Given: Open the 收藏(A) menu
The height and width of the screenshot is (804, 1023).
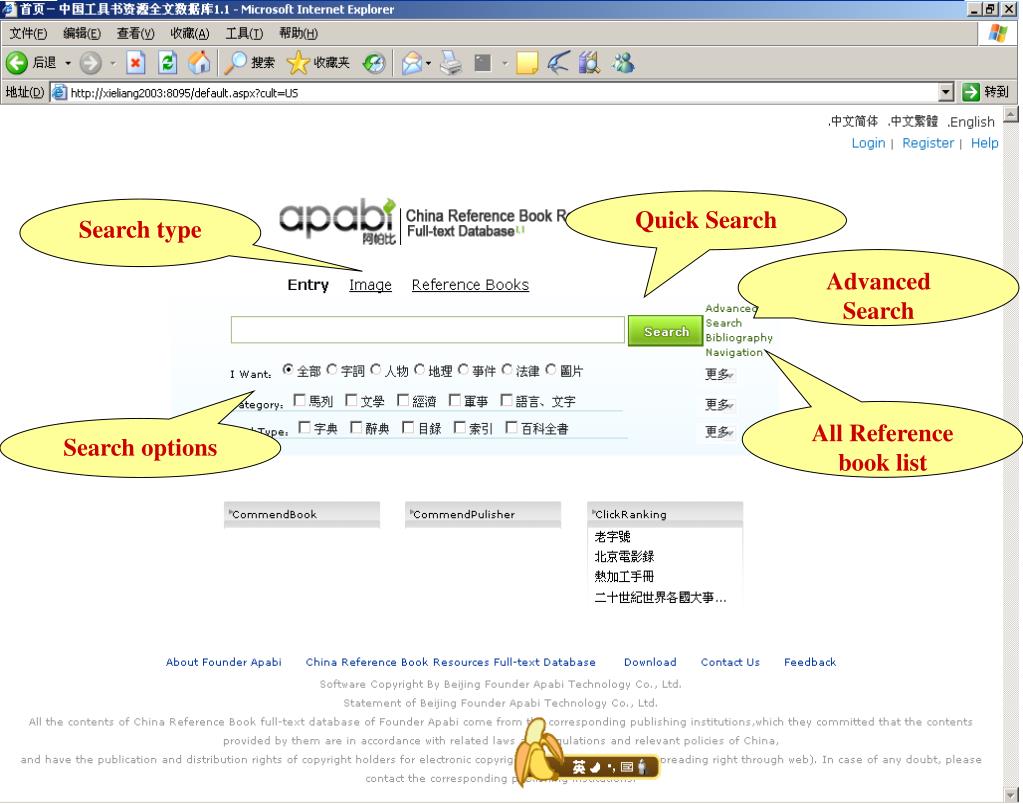Looking at the screenshot, I should point(190,33).
